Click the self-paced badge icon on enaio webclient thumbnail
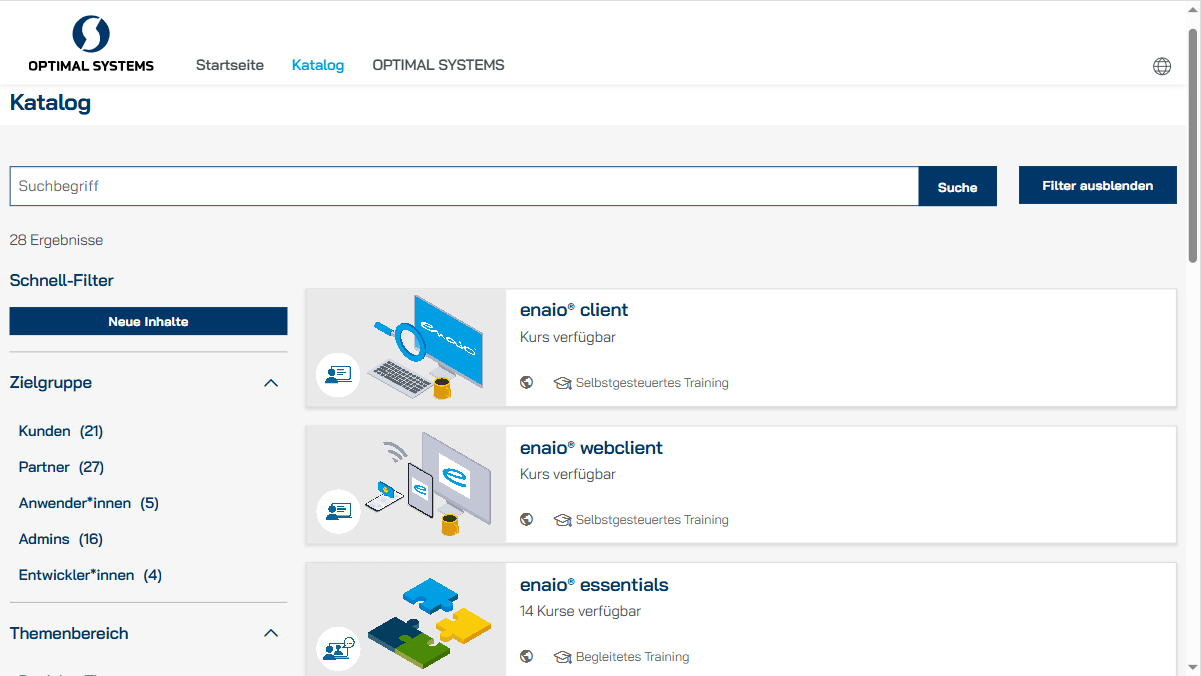Image resolution: width=1201 pixels, height=676 pixels. [x=338, y=511]
